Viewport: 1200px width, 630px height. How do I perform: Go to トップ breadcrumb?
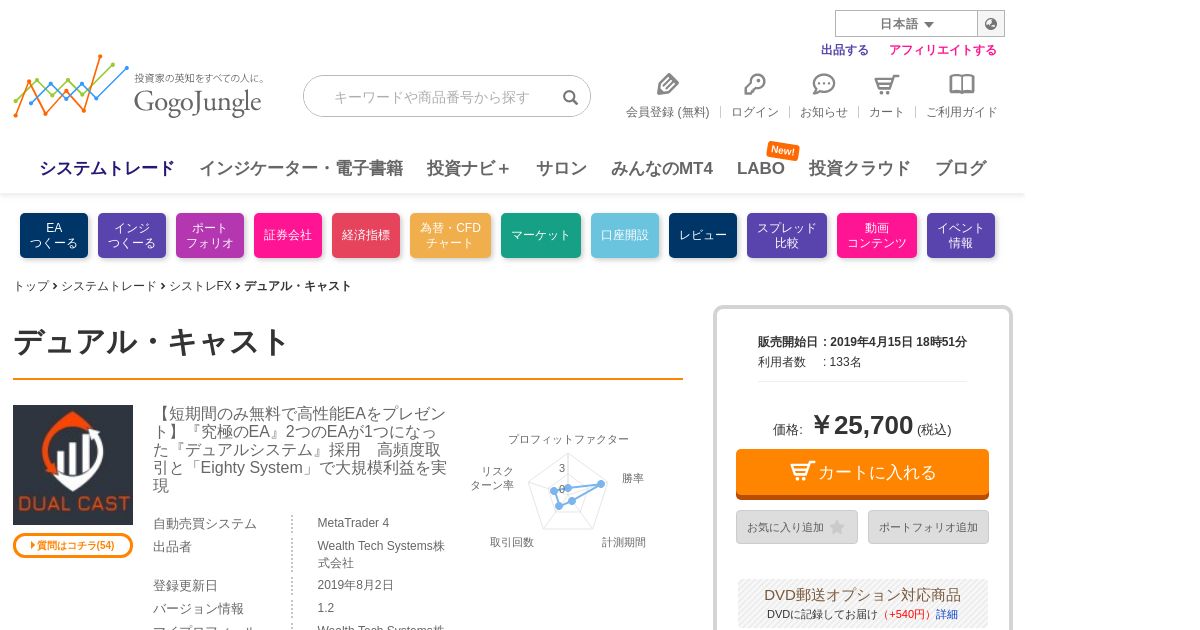[31, 286]
